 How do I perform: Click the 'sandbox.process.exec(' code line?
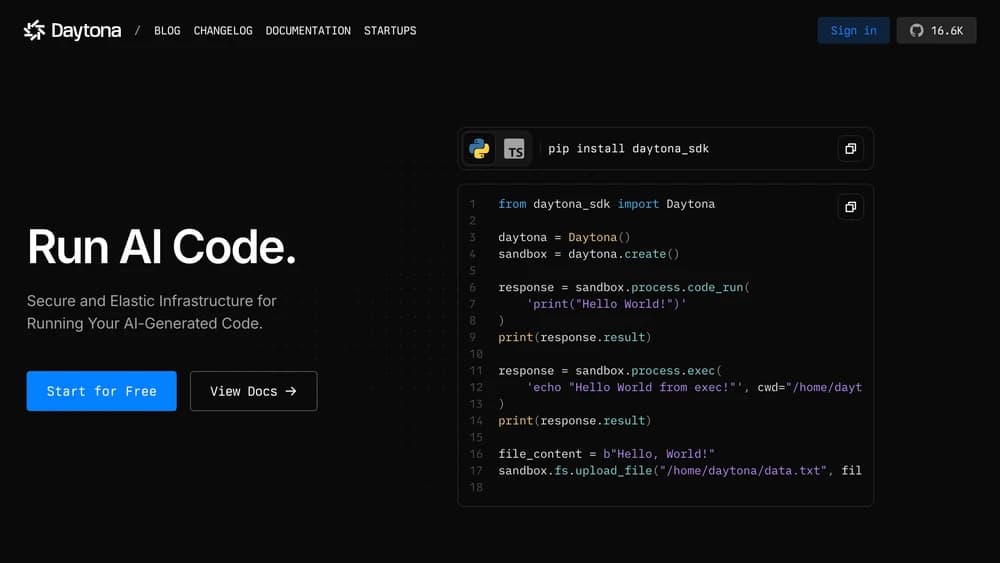(x=610, y=370)
